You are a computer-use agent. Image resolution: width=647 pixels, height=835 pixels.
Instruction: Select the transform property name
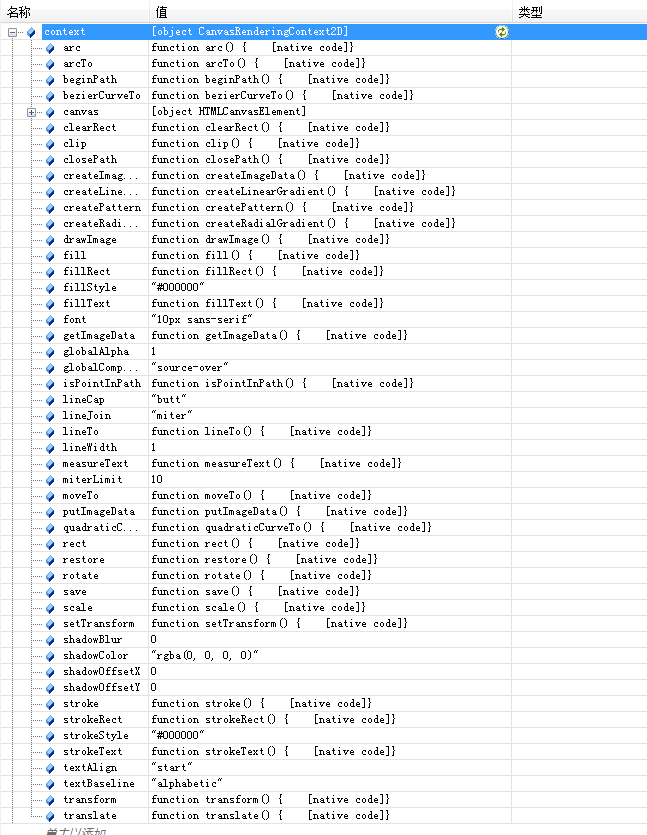click(90, 799)
